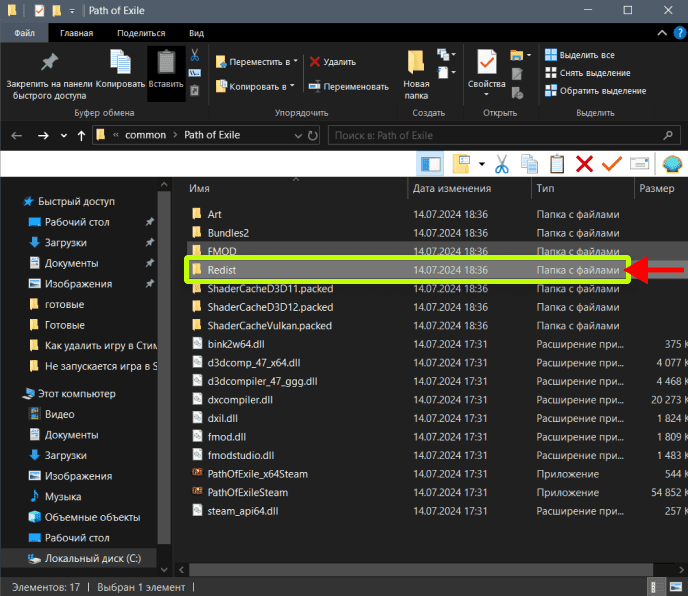Click common in the address breadcrumb
688x596 pixels.
point(145,135)
